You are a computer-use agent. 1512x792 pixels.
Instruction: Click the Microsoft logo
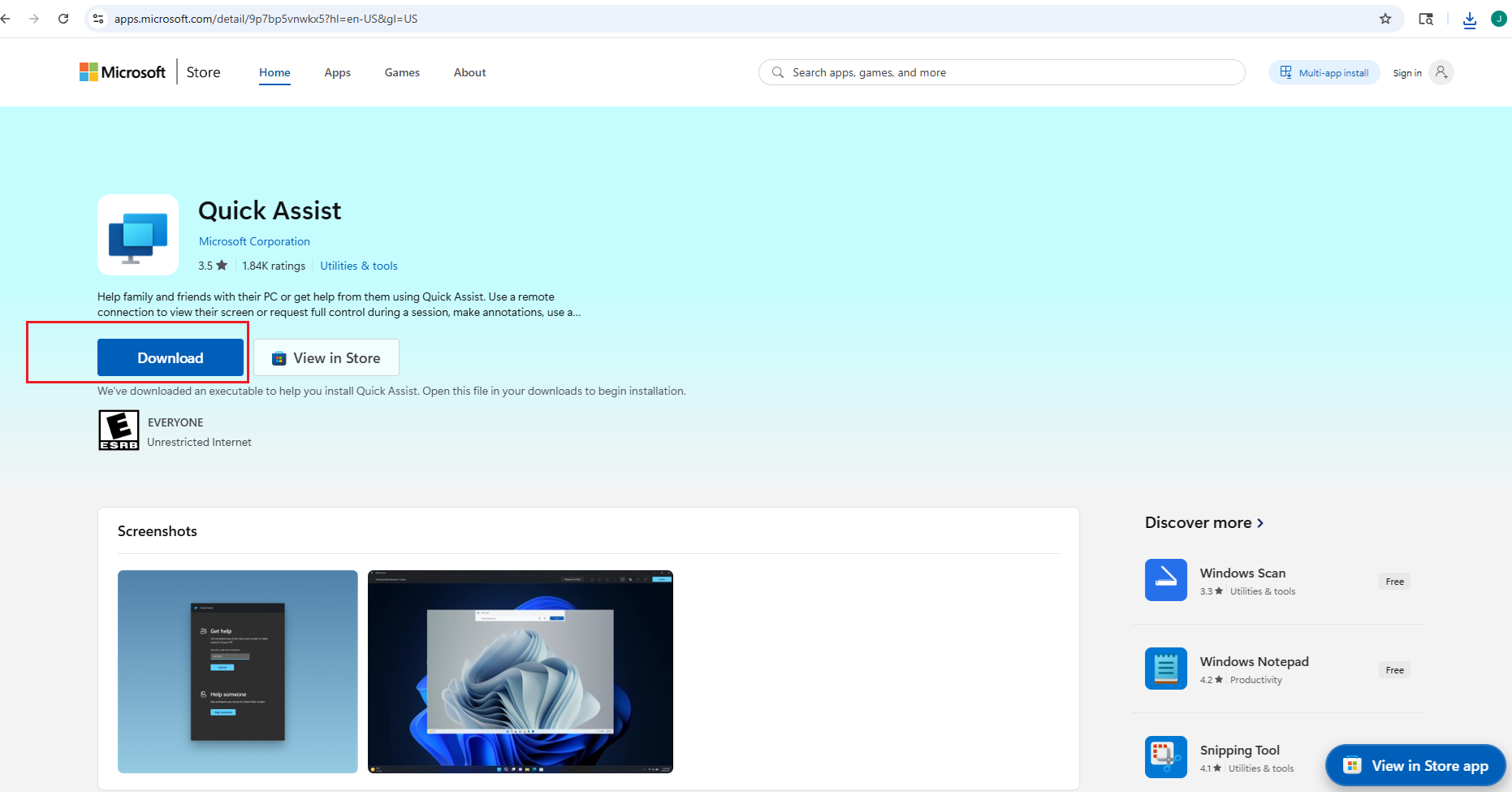pos(123,72)
